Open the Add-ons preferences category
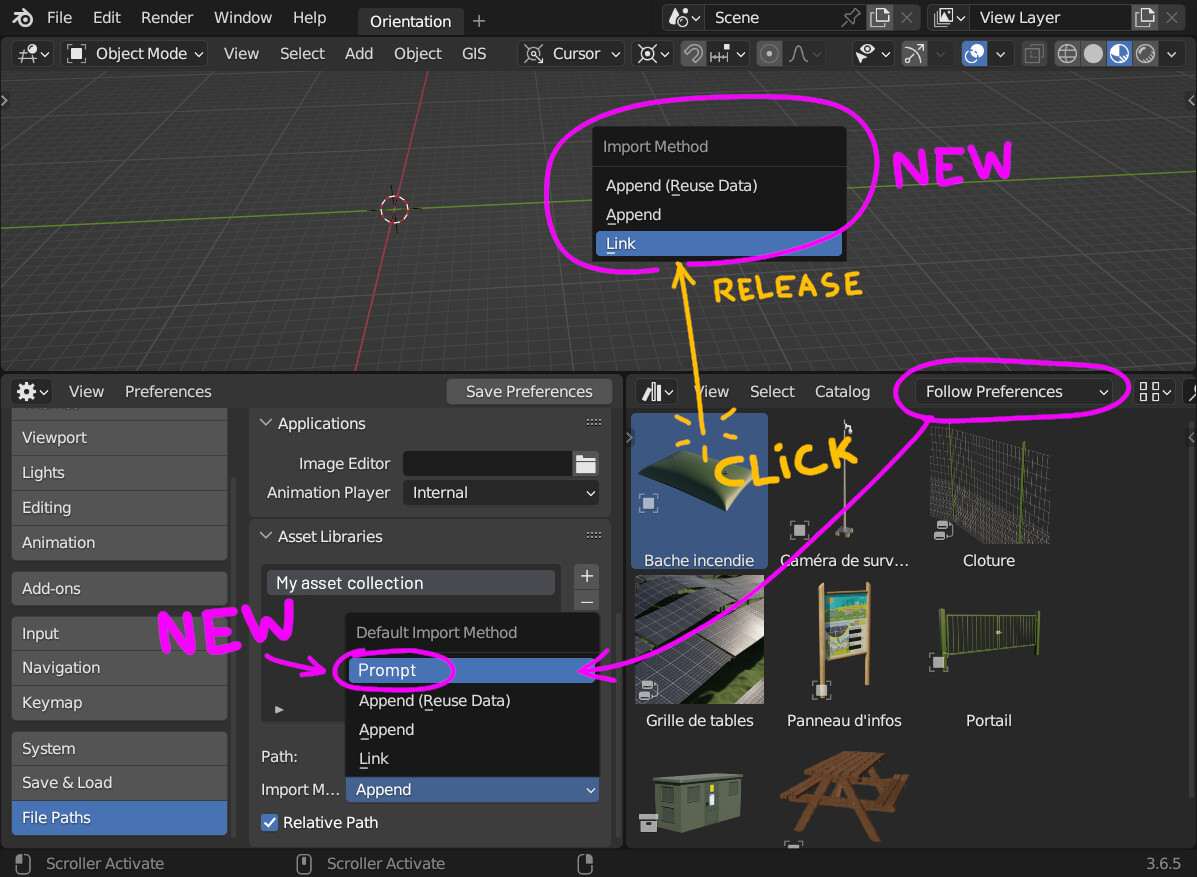Screen dimensions: 1197x877 [119, 588]
